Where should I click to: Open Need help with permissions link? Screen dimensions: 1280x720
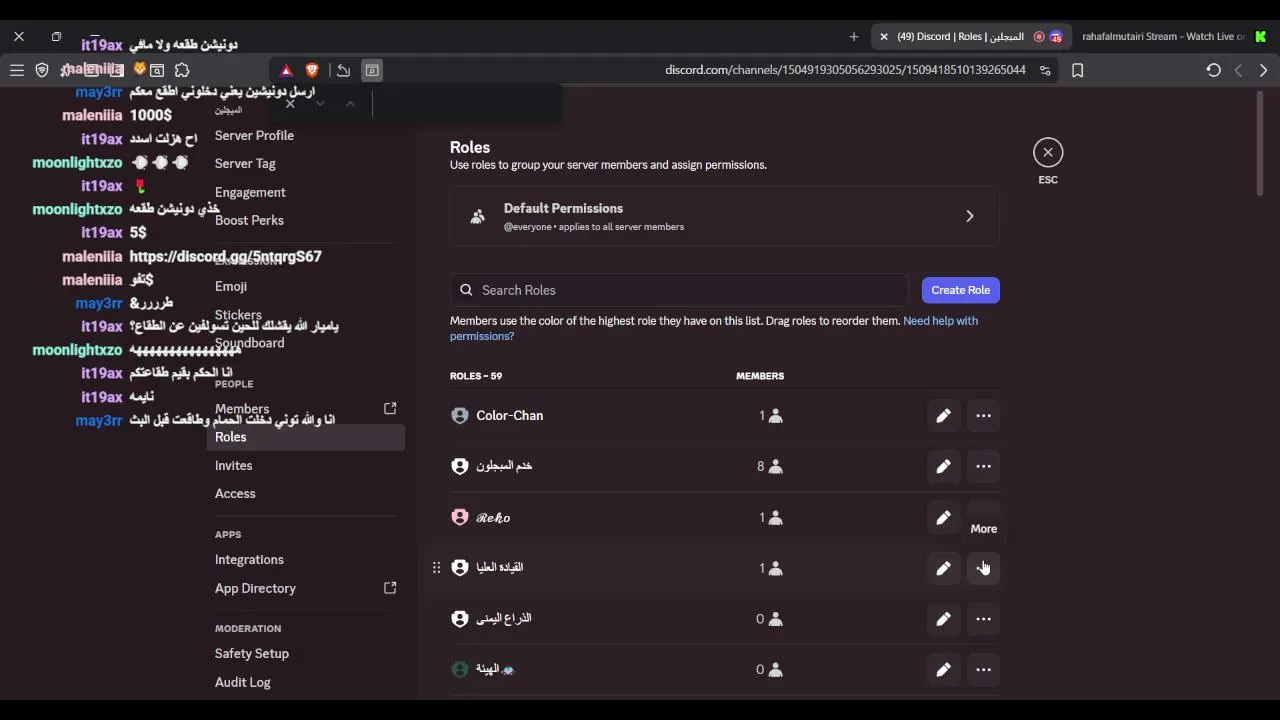coord(714,328)
